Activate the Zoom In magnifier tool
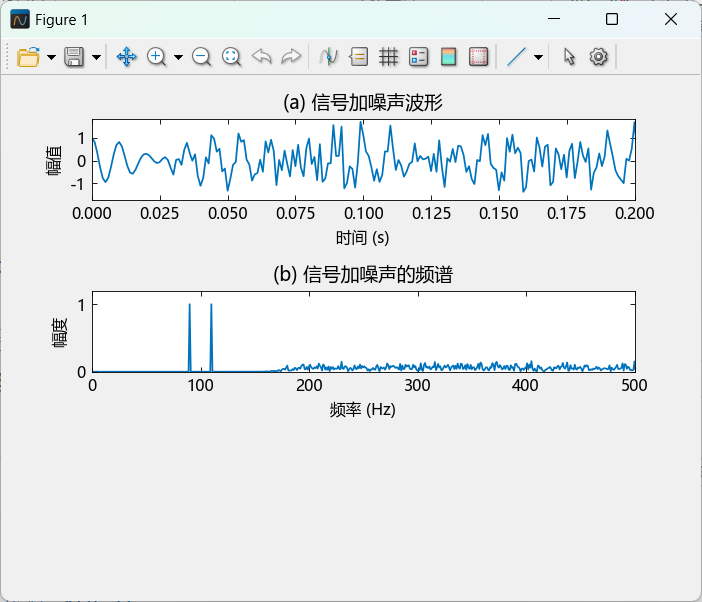702x602 pixels. coord(156,57)
